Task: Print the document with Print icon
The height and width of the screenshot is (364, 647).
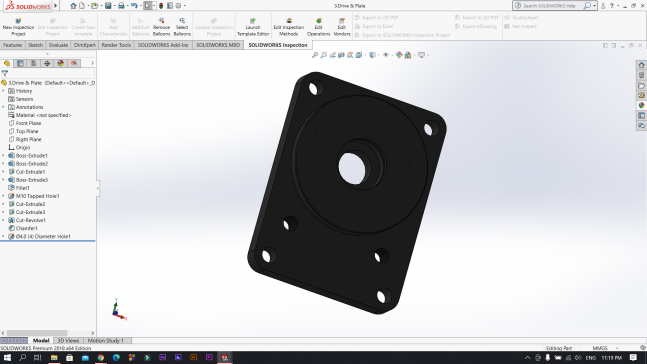Action: [x=121, y=6]
